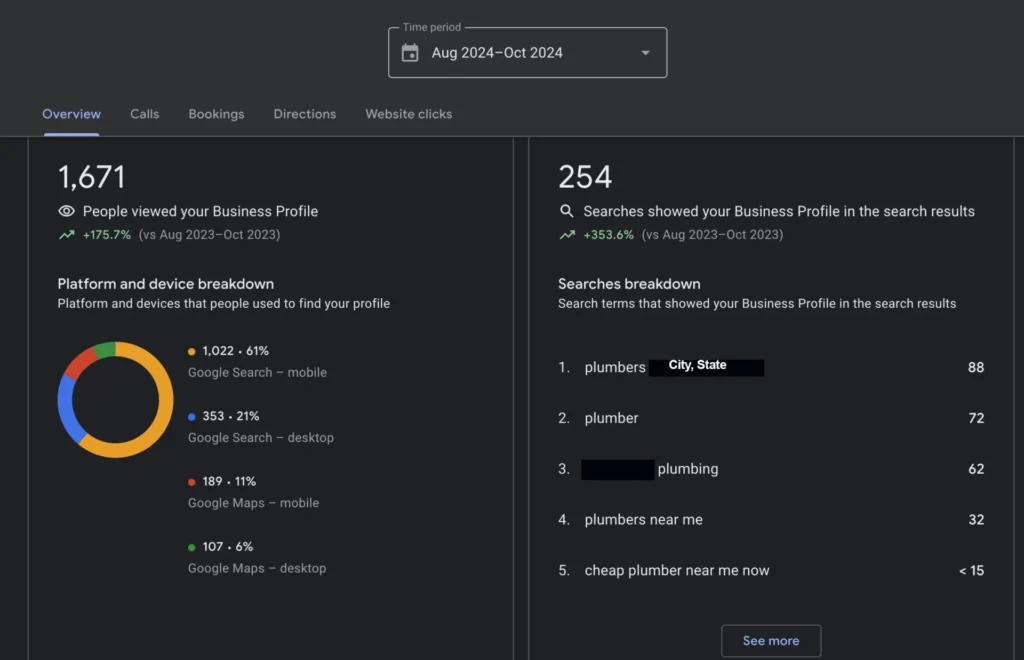Click '+175.7%' change percentage
The width and height of the screenshot is (1024, 660).
(x=106, y=235)
